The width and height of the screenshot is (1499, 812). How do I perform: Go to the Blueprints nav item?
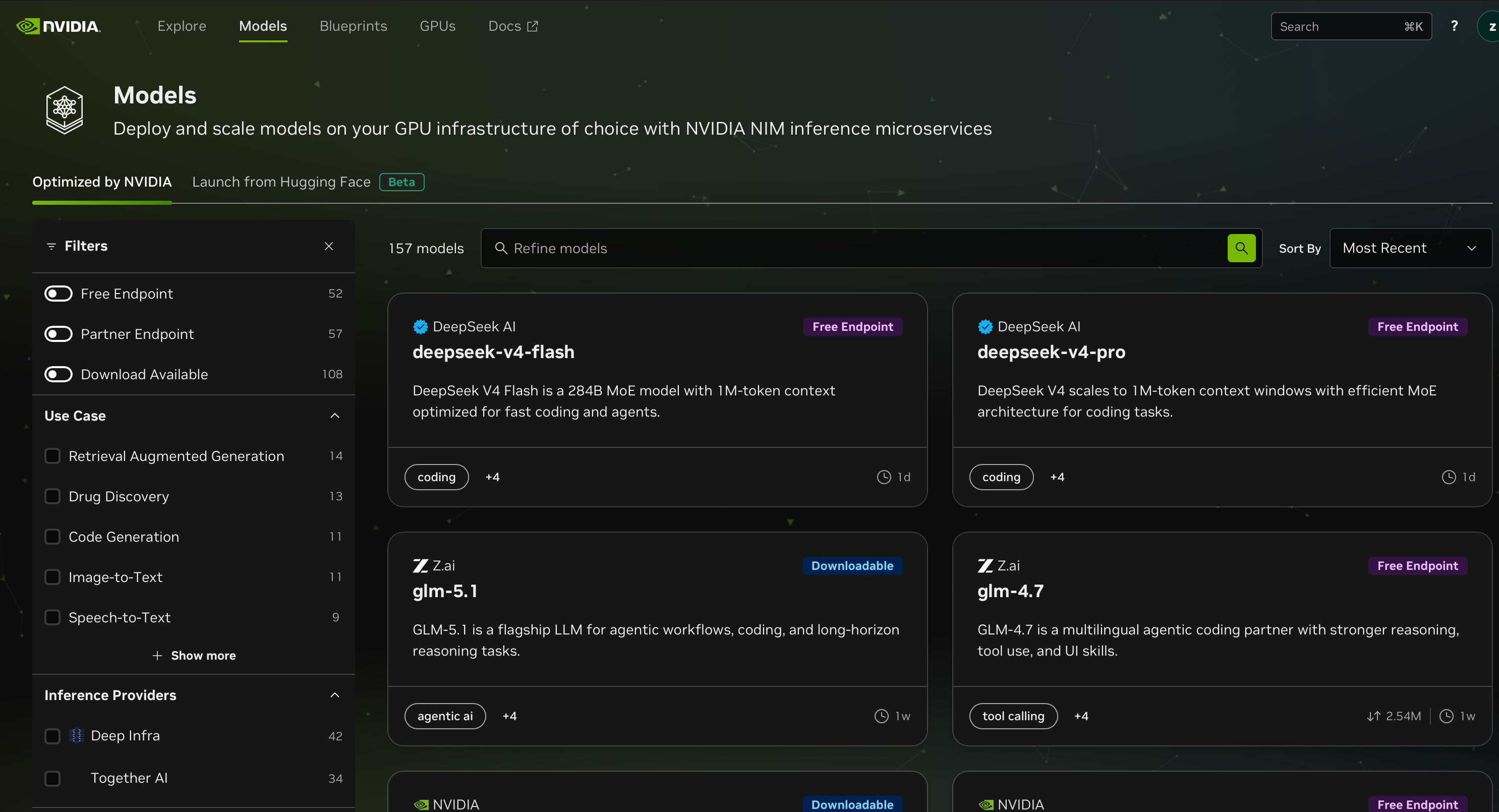click(353, 26)
